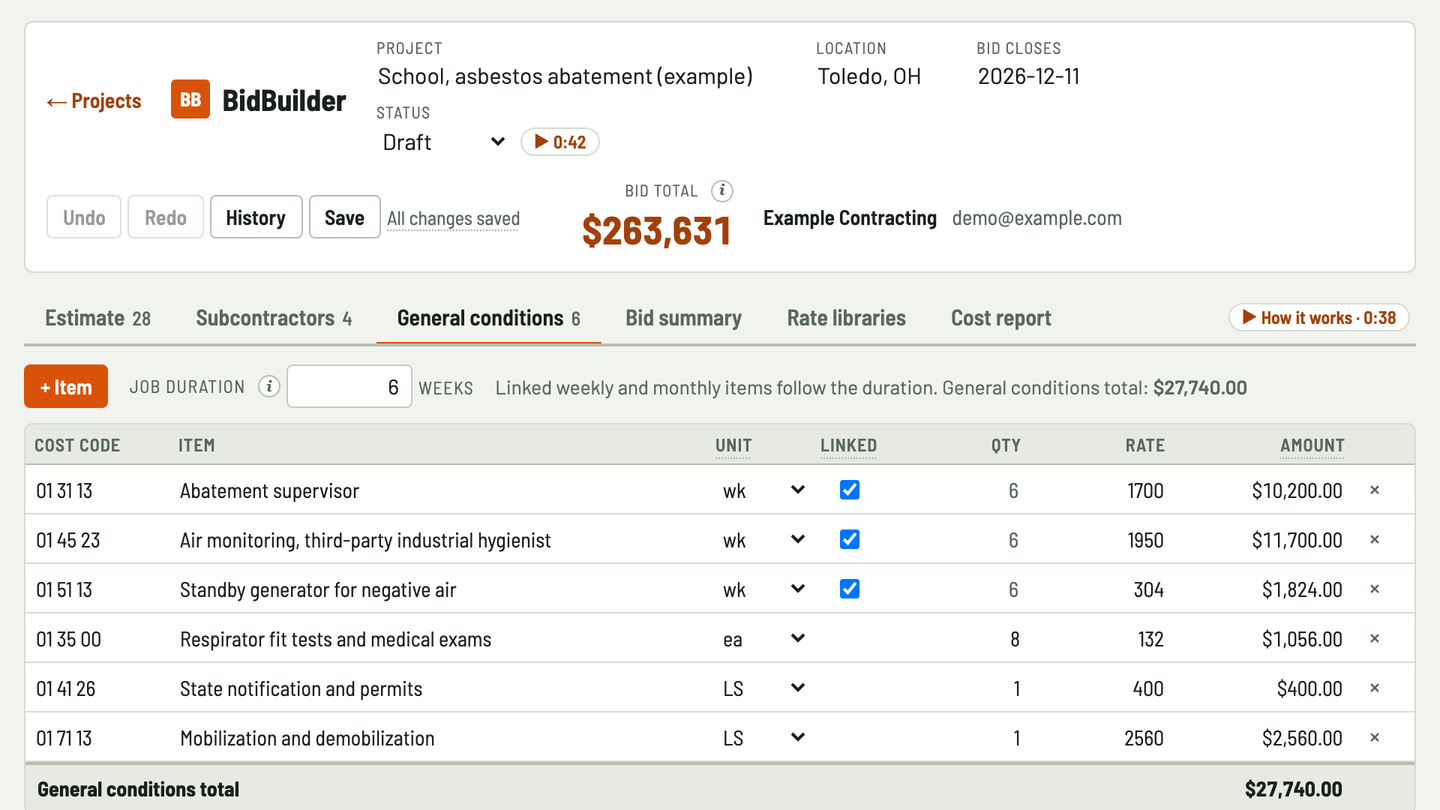This screenshot has height=810, width=1440.
Task: Click the BidBuilder BB logo icon
Action: 190,100
